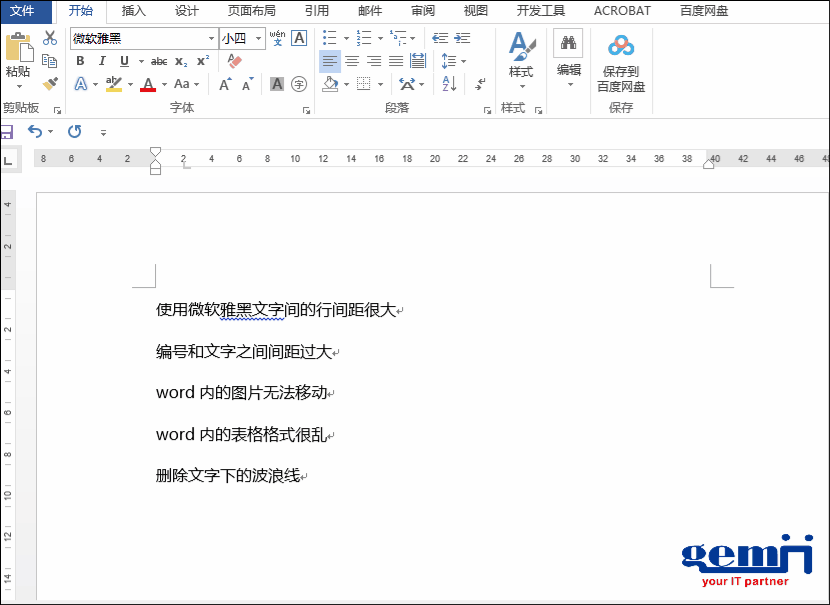Viewport: 830px width, 605px height.
Task: Click the Copy icon in clipboard group
Action: pos(50,60)
